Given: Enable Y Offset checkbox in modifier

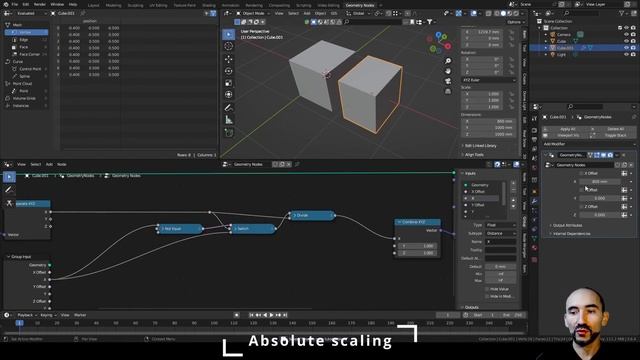Looking at the screenshot, I should click(581, 190).
